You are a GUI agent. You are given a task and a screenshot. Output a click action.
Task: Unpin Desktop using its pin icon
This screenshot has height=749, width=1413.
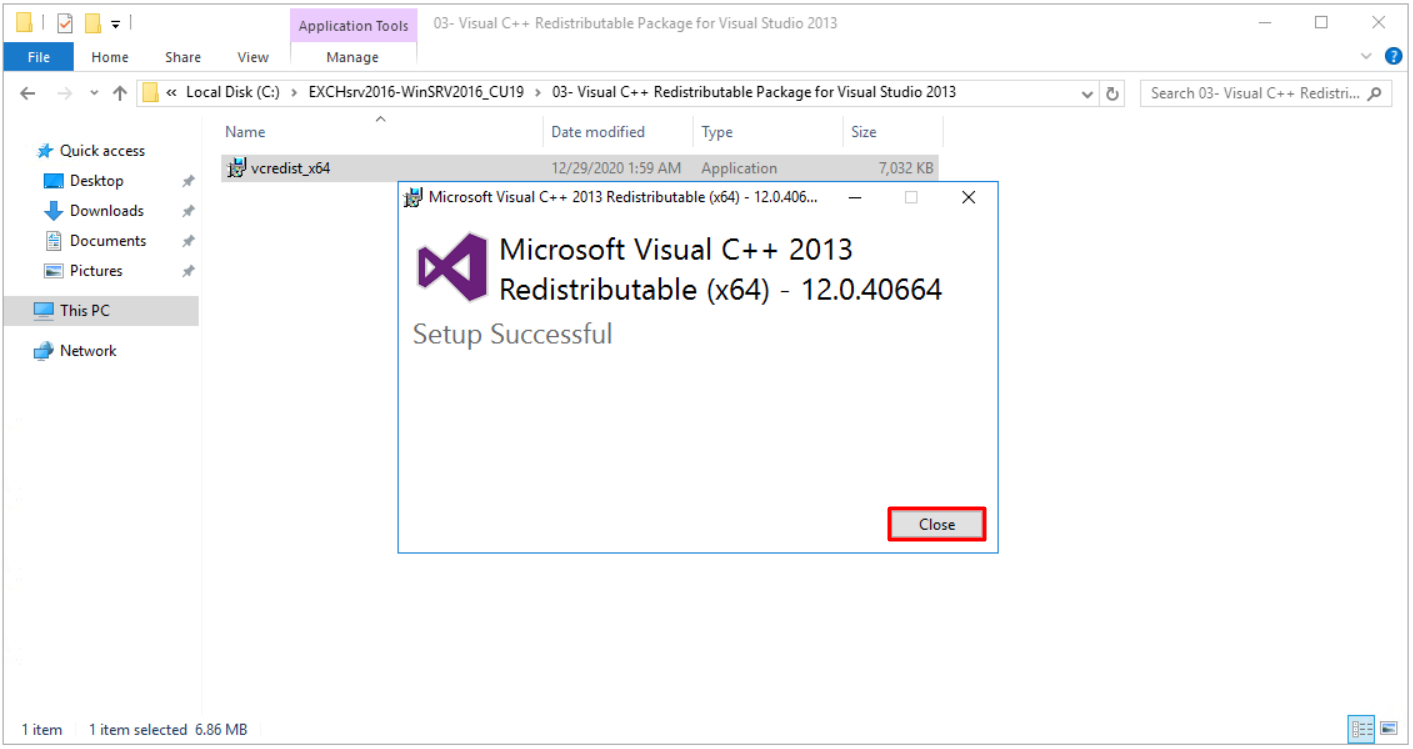coord(188,182)
